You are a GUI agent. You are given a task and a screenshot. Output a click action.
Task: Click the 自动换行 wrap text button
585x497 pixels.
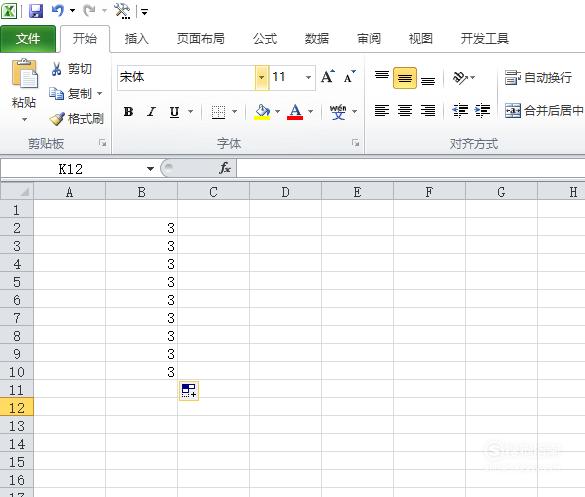[538, 78]
